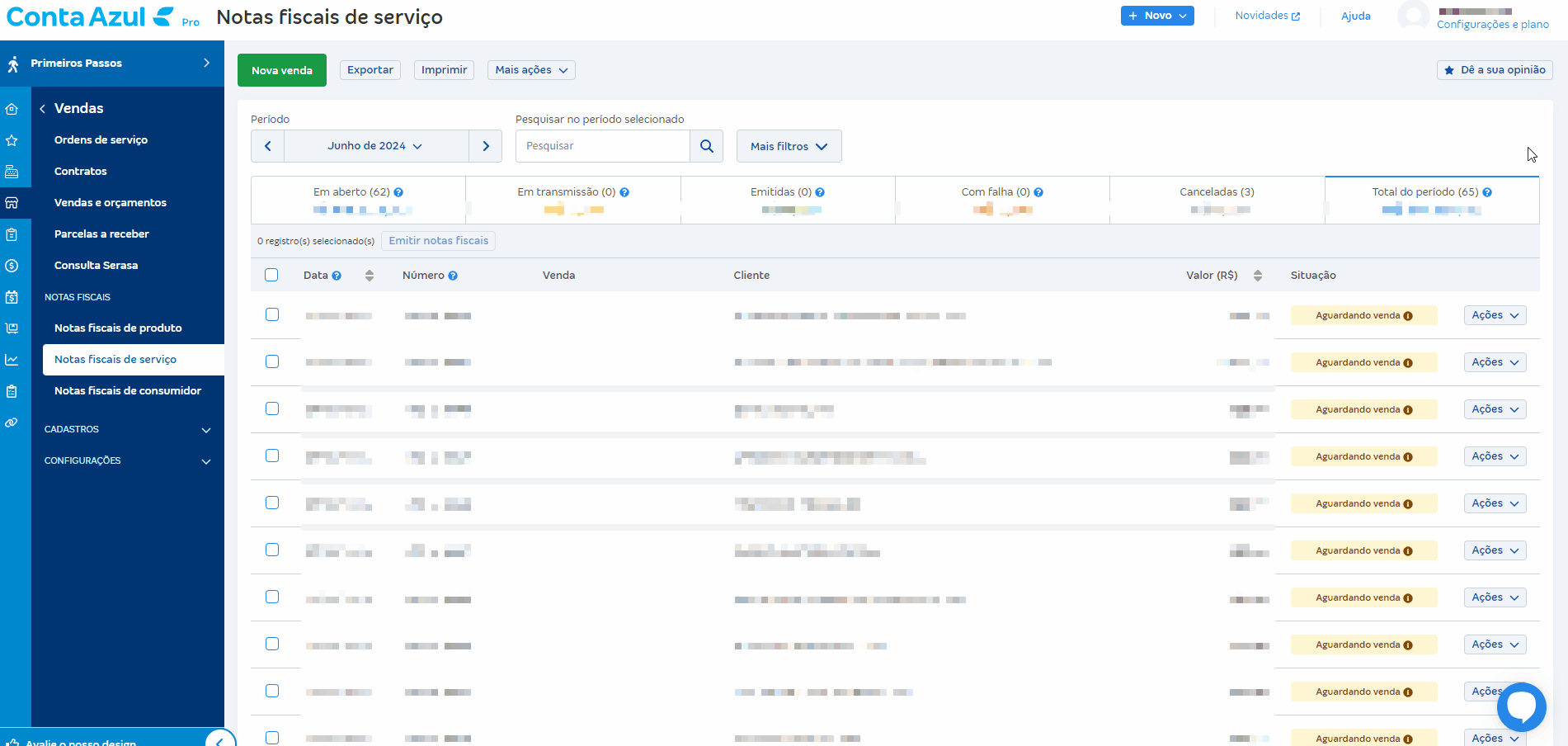Click the green Nova venda button

tap(282, 70)
